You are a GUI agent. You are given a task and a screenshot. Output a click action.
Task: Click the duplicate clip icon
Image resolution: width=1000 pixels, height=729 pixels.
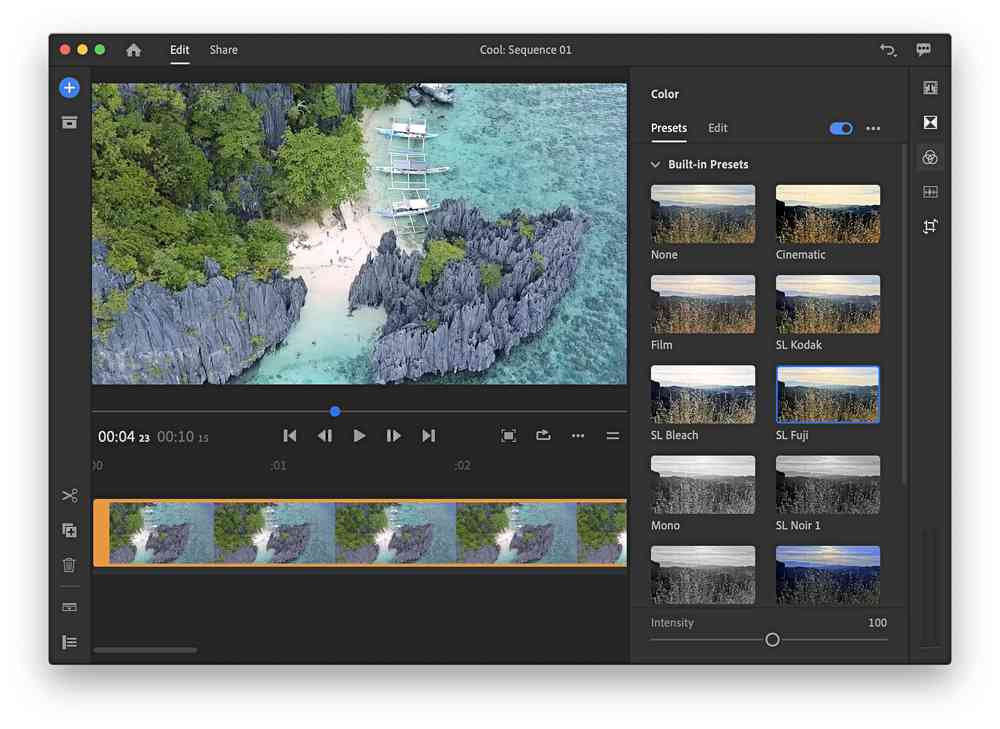point(70,530)
